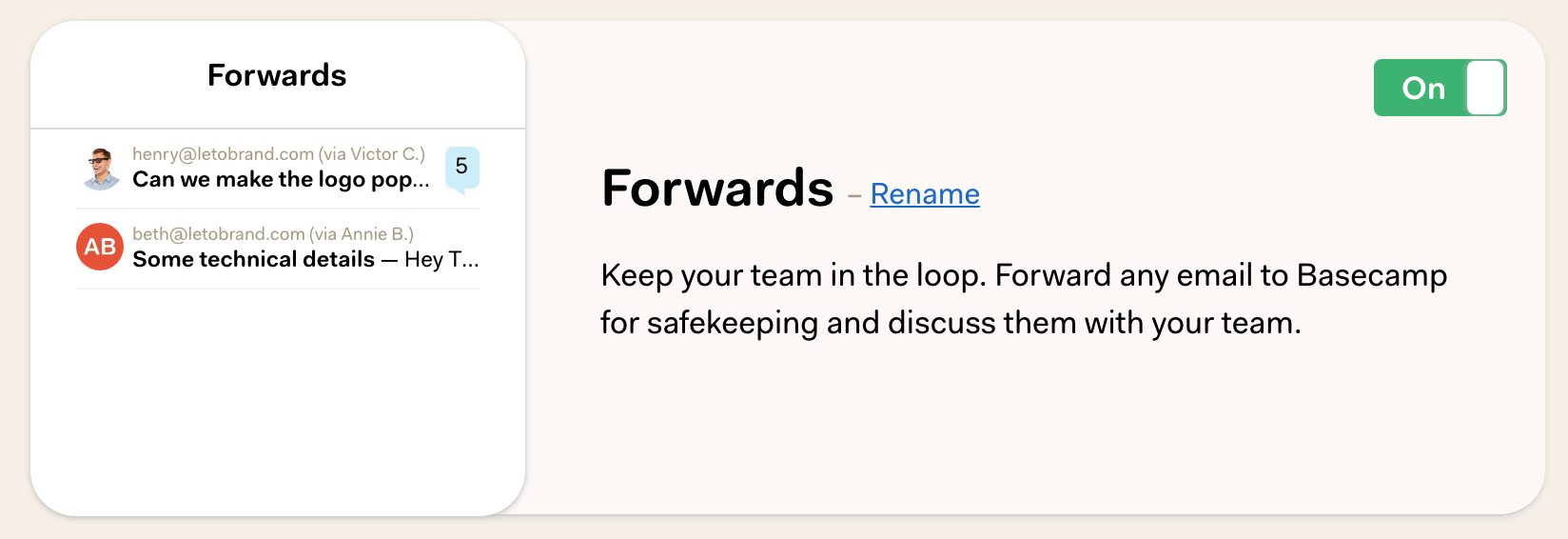The height and width of the screenshot is (539, 1568).
Task: Click the Rename link
Action: coord(924,194)
